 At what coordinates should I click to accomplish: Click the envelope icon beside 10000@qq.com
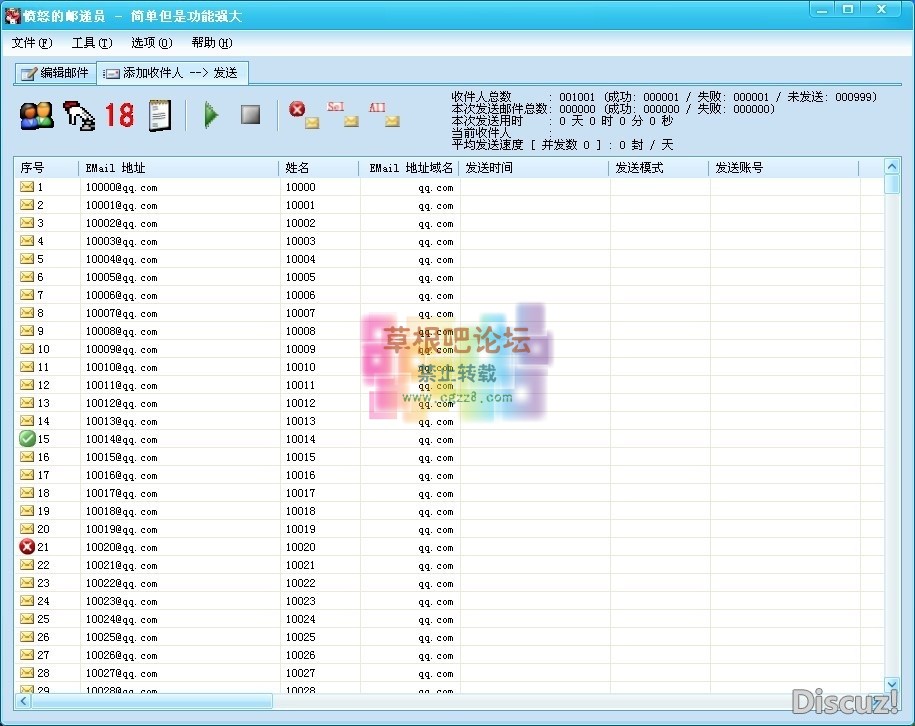tap(28, 187)
